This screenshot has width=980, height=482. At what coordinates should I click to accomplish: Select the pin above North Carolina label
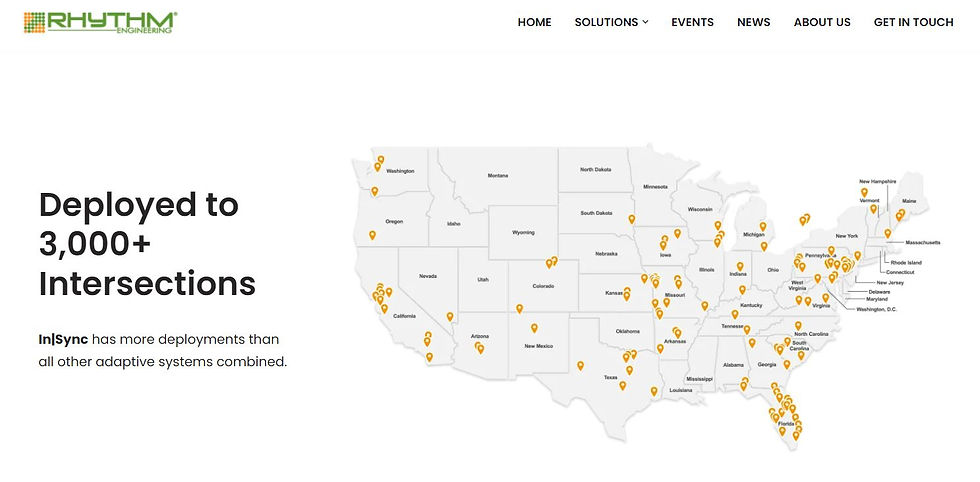pos(798,326)
